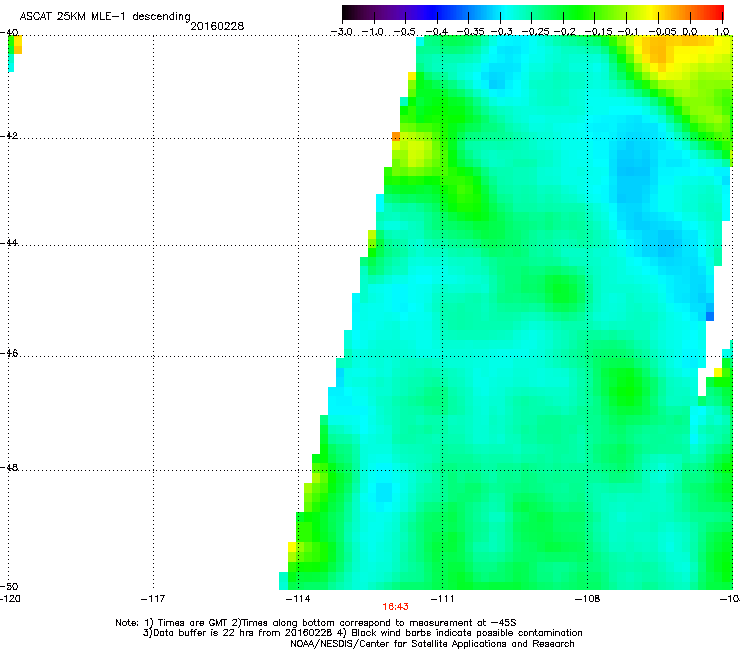This screenshot has height=650, width=740.
Task: Click the '-50' latitude axis label
Action: click(x=9, y=587)
